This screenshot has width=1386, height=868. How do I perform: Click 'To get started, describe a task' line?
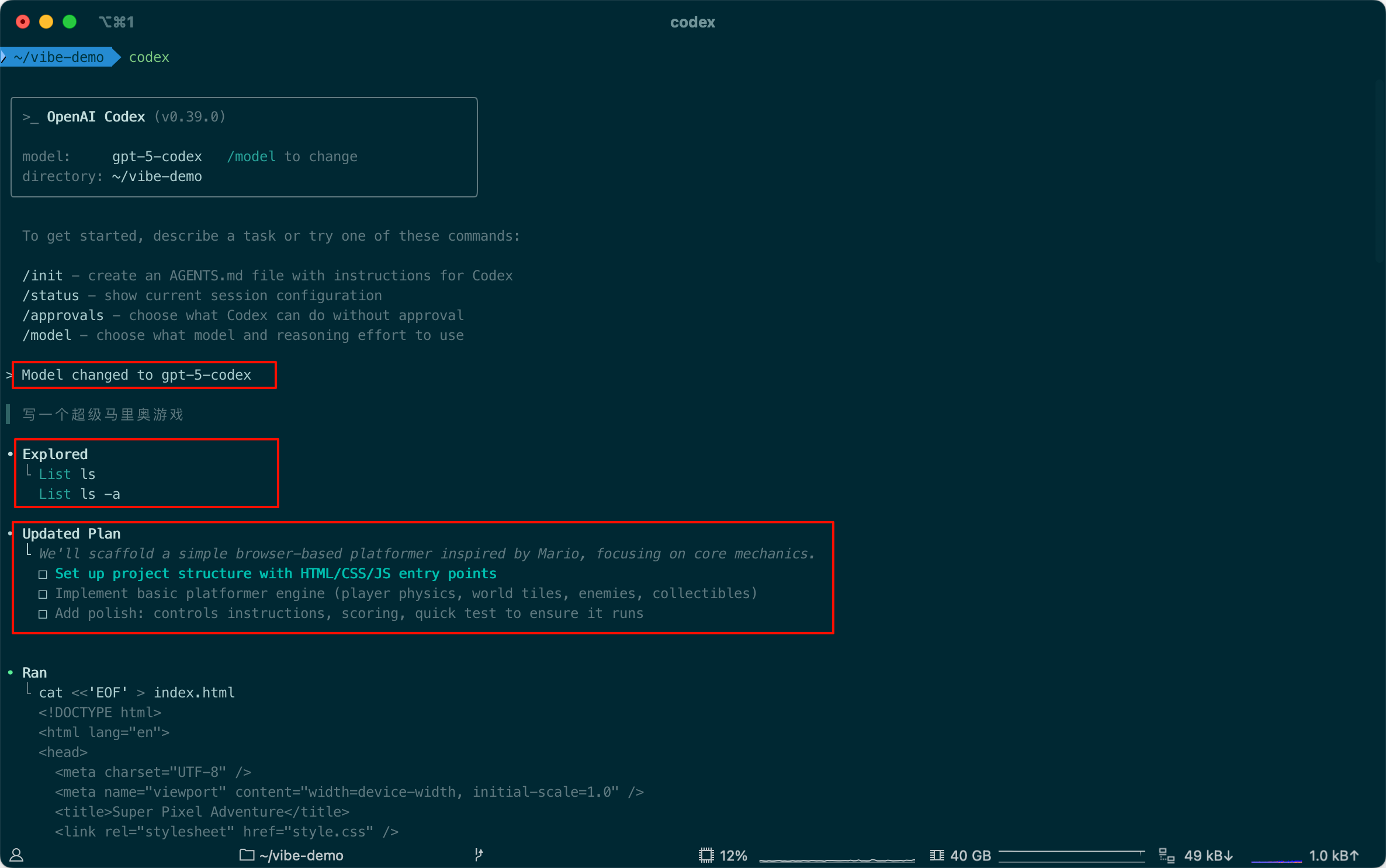[x=271, y=236]
